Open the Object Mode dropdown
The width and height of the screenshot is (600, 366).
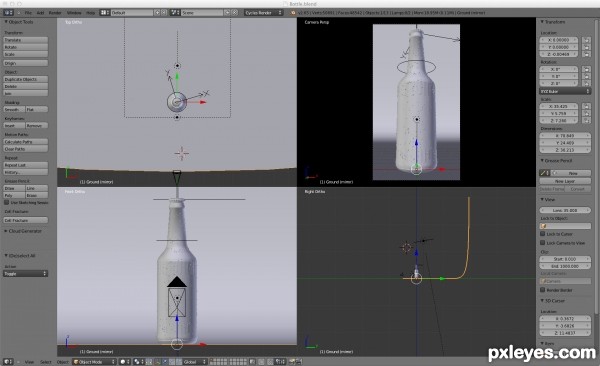point(94,361)
